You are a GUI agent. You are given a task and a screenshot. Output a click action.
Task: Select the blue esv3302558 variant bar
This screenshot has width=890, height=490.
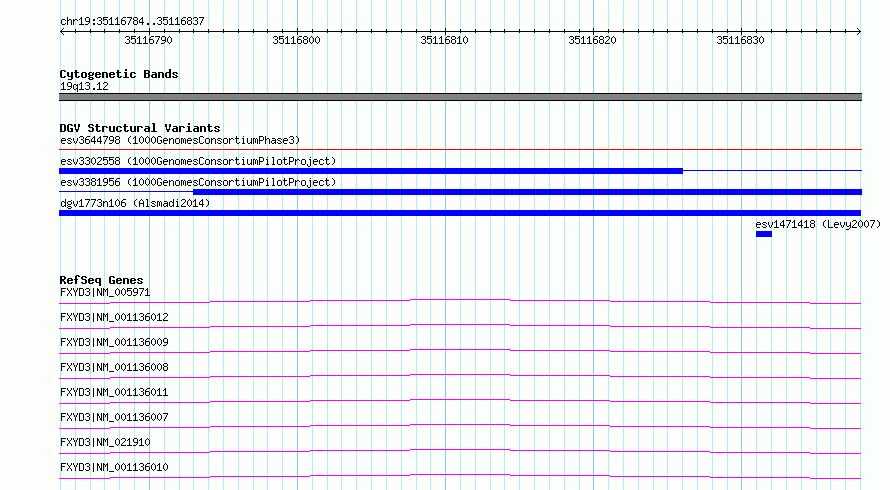click(x=371, y=171)
